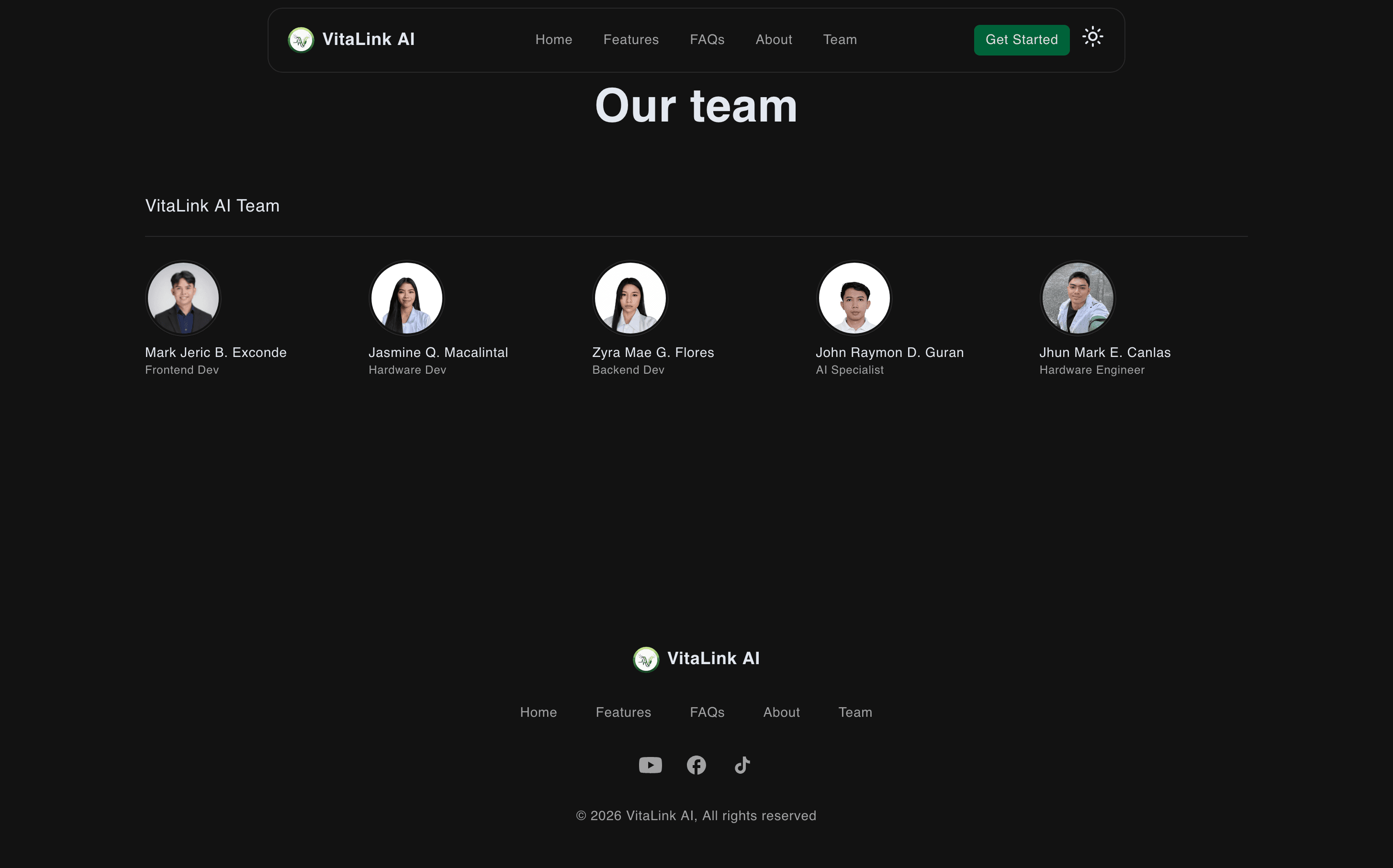Click the Hardware Dev role label
The image size is (1393, 868).
[407, 370]
